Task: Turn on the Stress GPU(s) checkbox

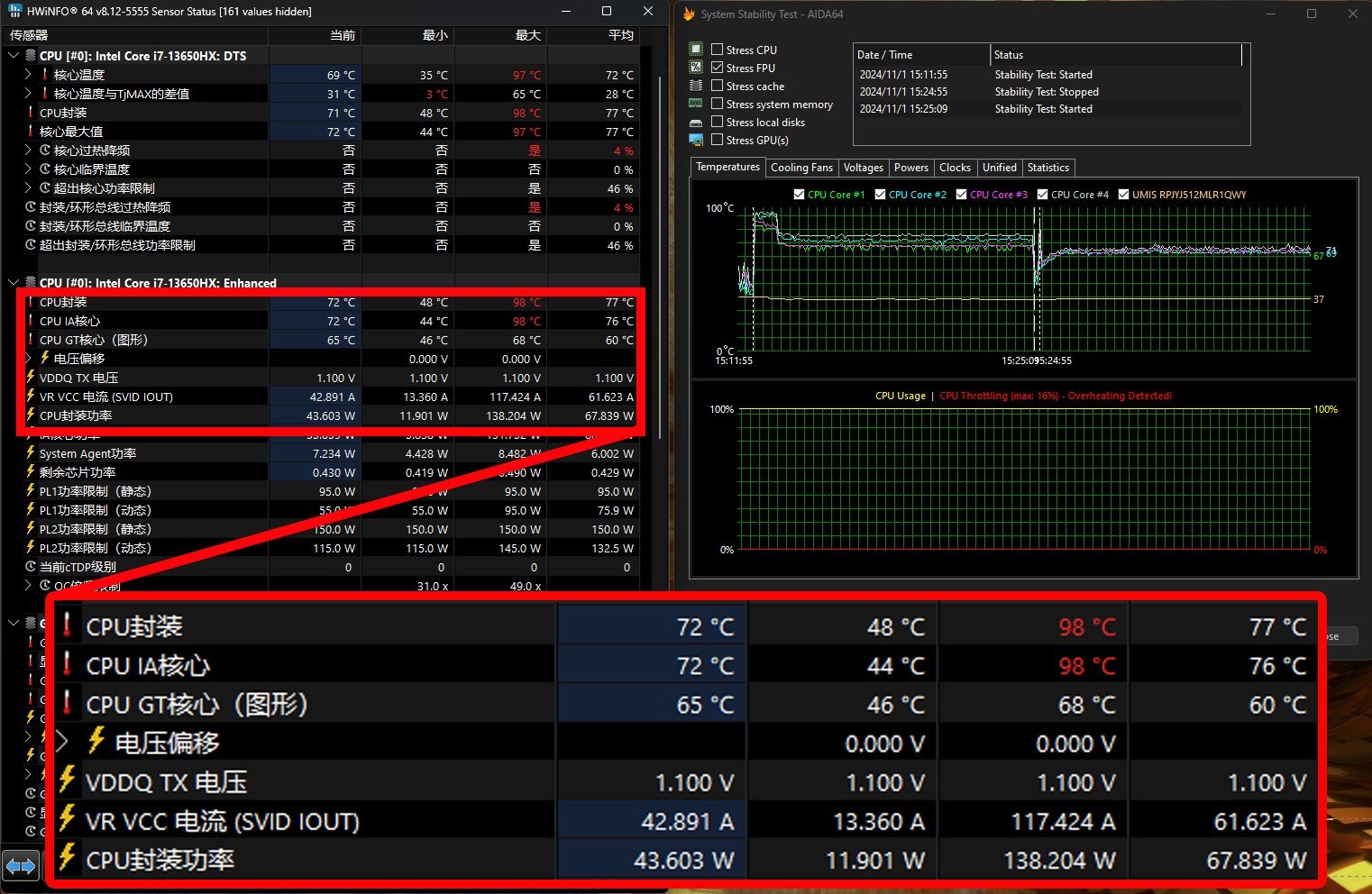Action: point(718,140)
